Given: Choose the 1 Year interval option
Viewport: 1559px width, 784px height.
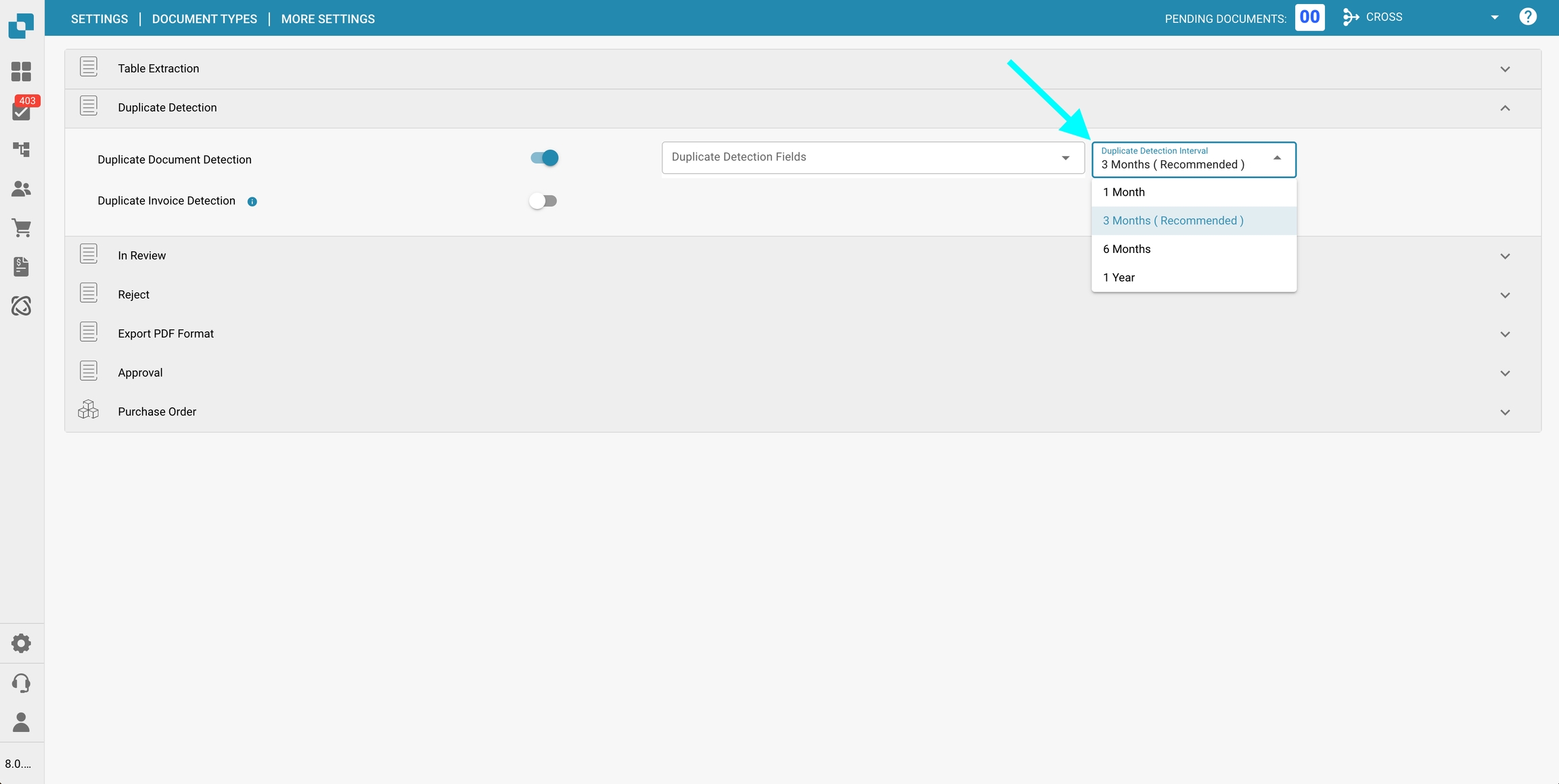Looking at the screenshot, I should 1119,277.
